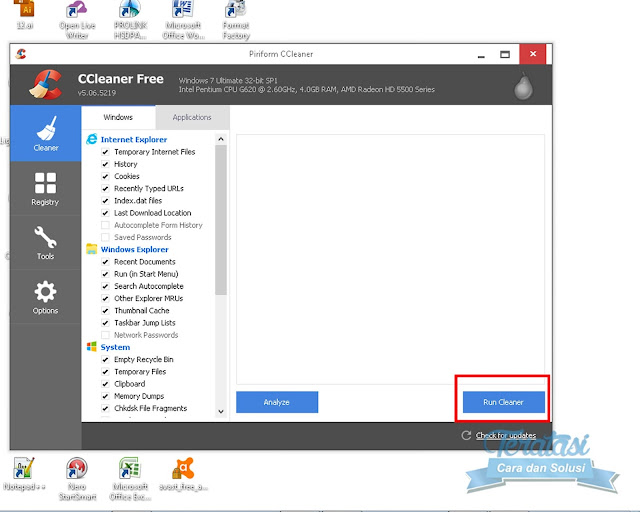Viewport: 640px width, 512px height.
Task: Select the Nero StartSmart desktop shortcut
Action: pyautogui.click(x=77, y=479)
